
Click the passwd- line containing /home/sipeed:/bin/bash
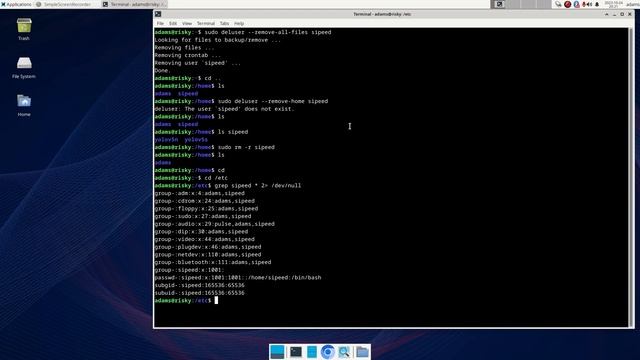pyautogui.click(x=238, y=278)
